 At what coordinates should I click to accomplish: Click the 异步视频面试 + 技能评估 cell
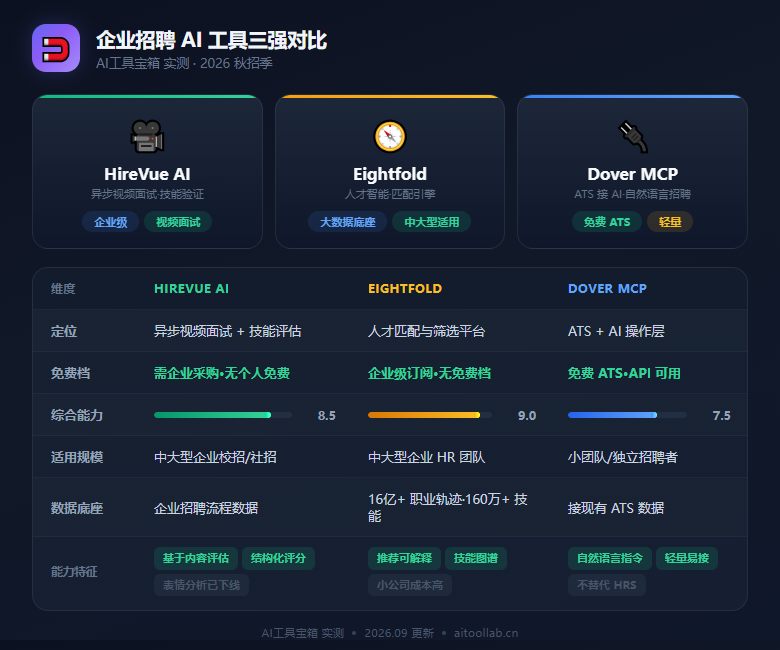227,331
